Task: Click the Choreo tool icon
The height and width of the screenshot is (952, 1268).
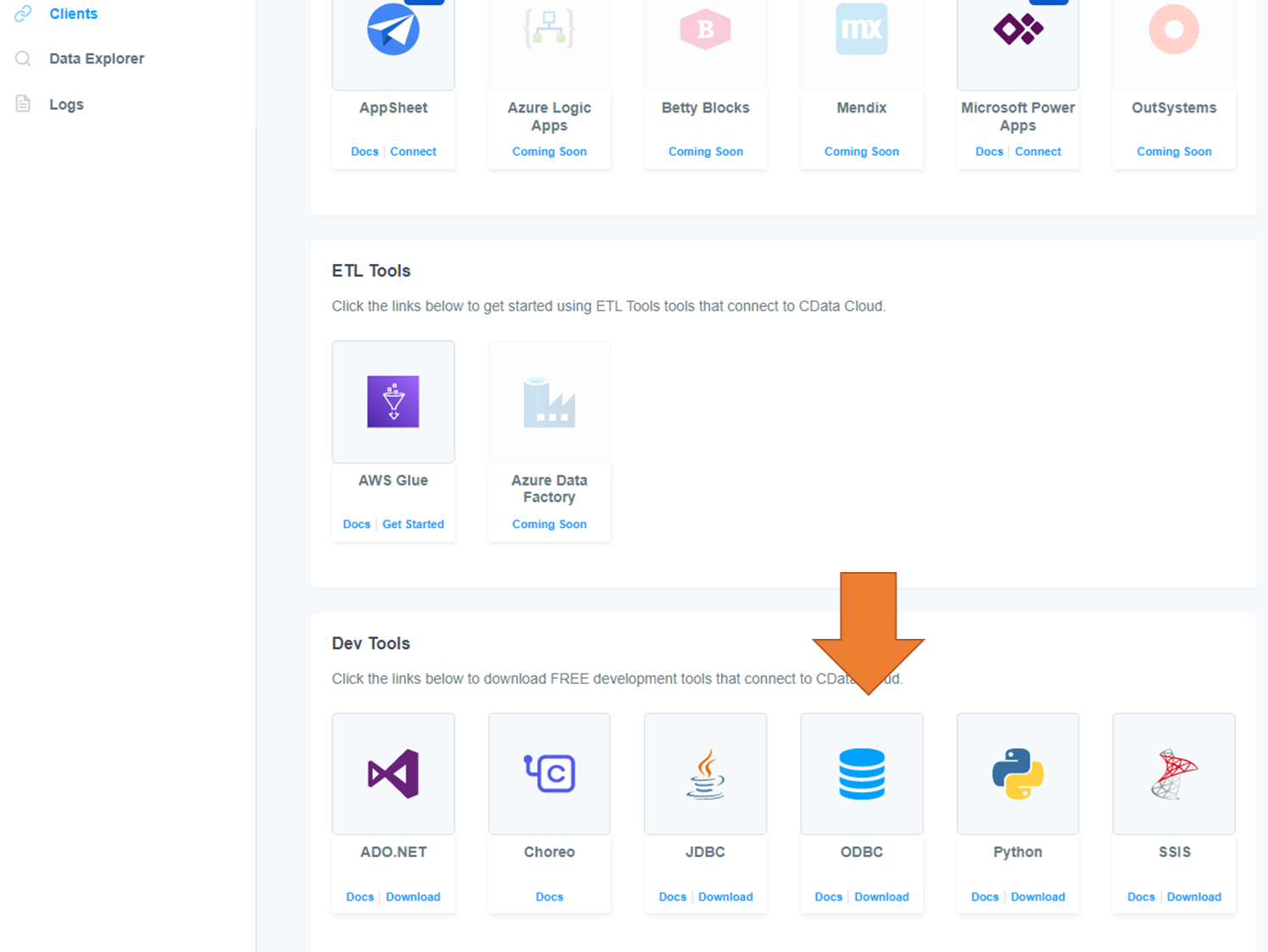Action: pyautogui.click(x=549, y=773)
